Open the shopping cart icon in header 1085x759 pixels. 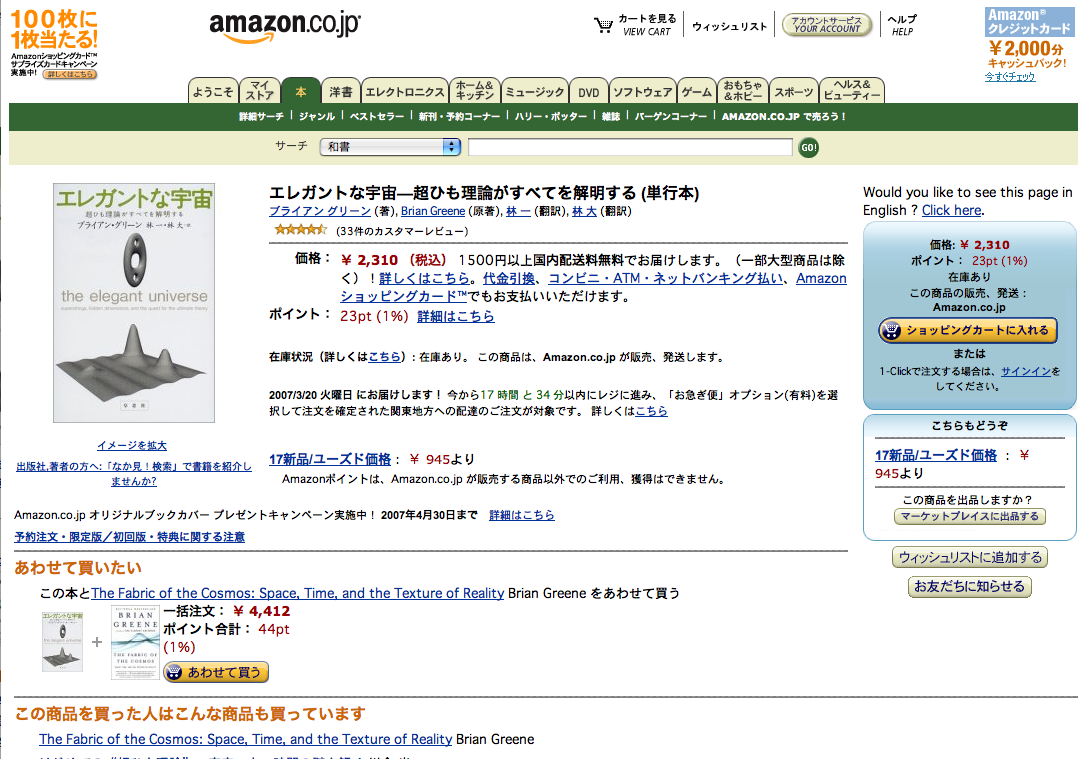tap(603, 26)
